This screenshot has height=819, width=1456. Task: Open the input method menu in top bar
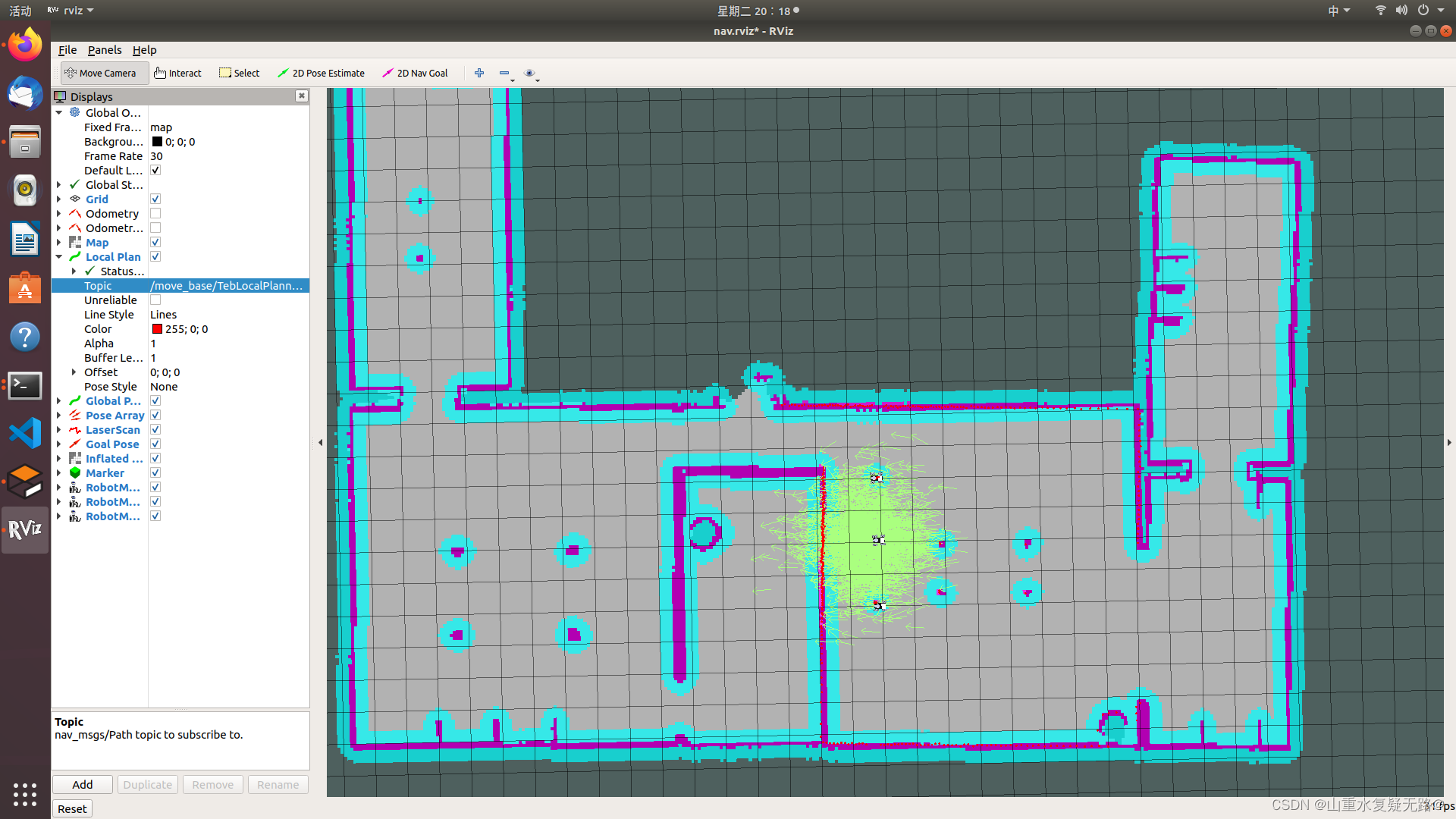[x=1338, y=11]
